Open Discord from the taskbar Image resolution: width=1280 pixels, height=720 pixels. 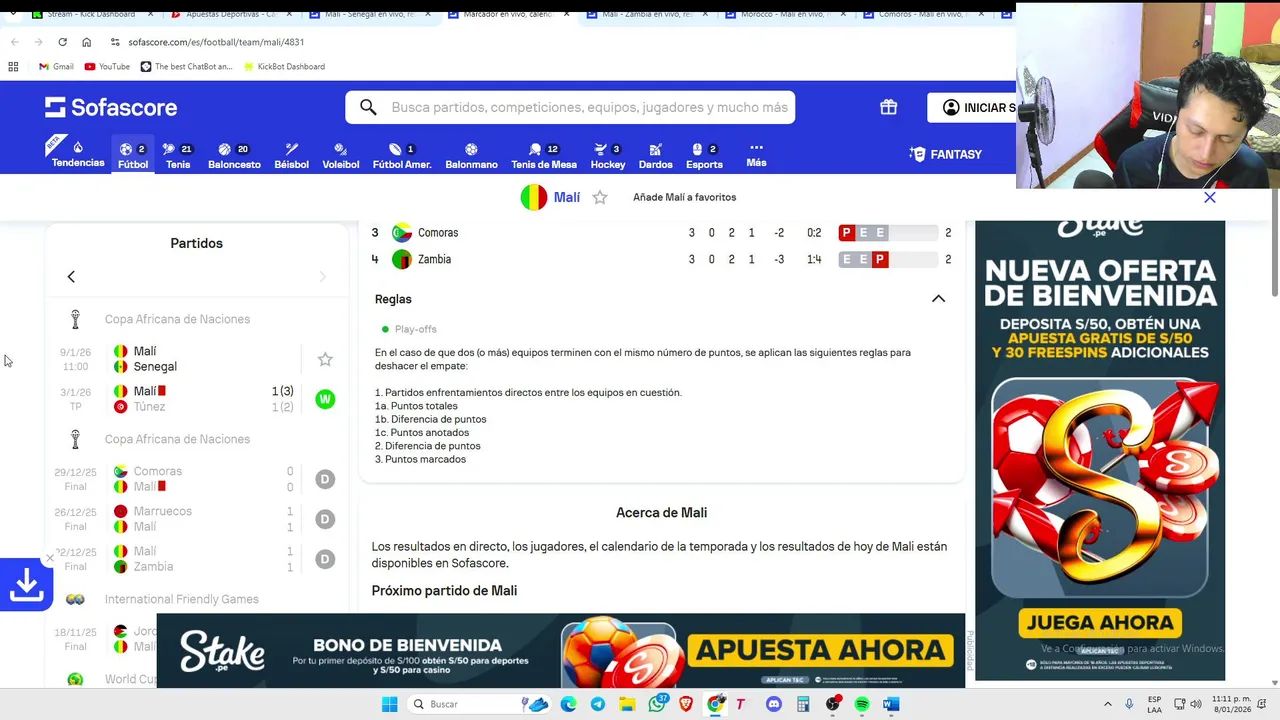point(773,704)
